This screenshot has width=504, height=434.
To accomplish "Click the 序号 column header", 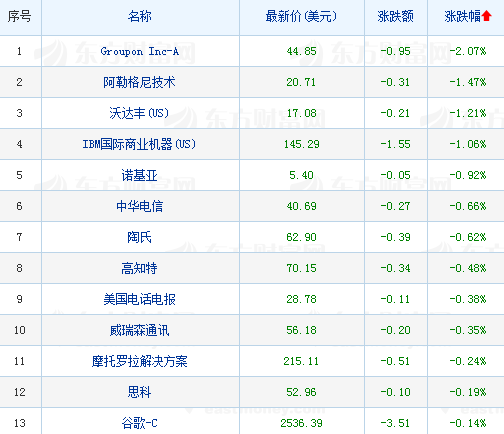I will tap(20, 16).
